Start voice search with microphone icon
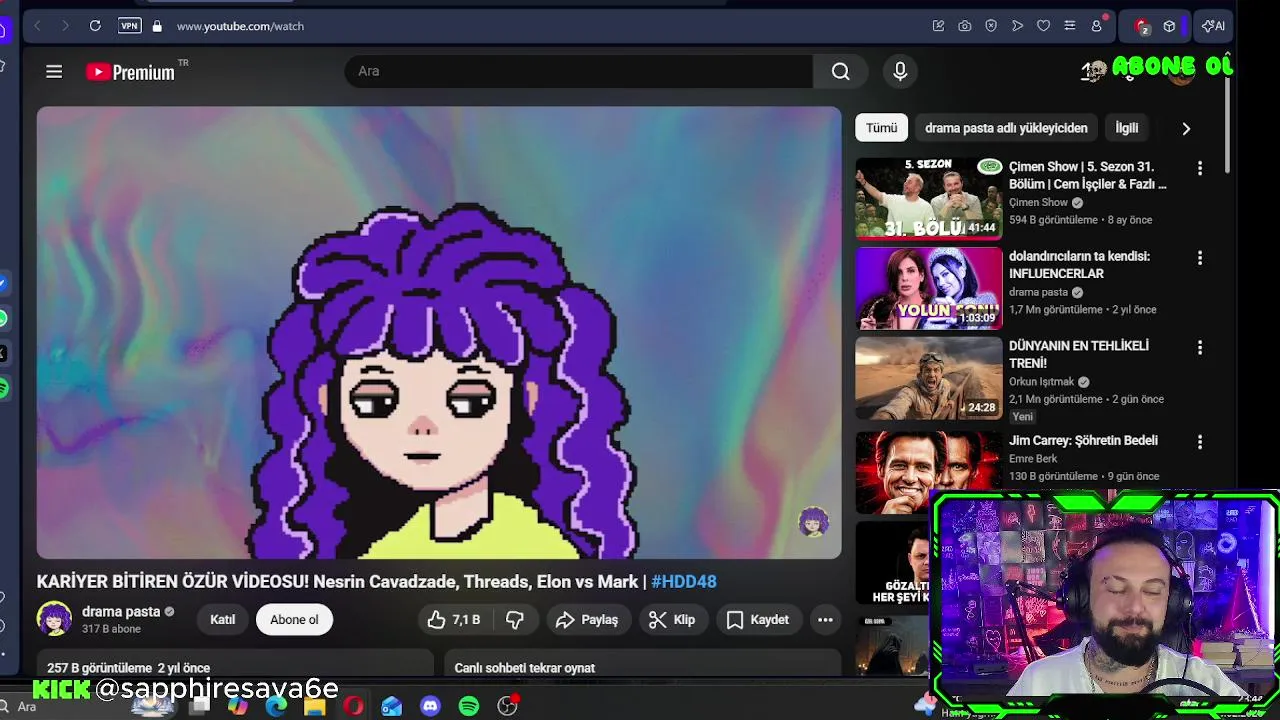1280x720 pixels. pos(900,71)
